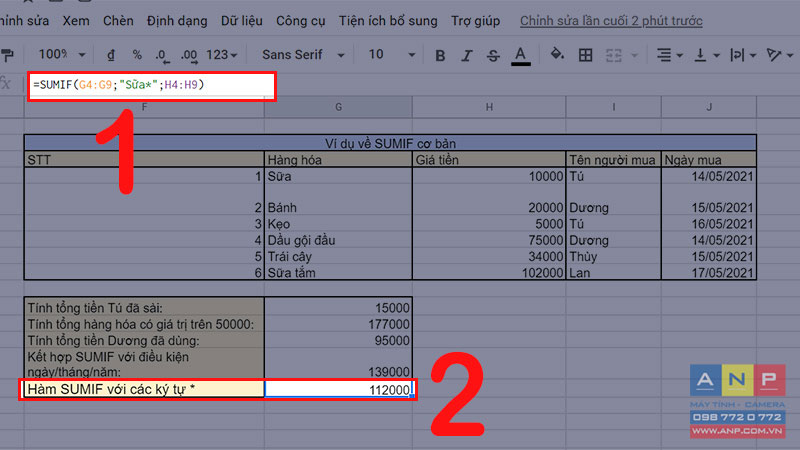Open the Tiện ích bổ sung menu

[388, 21]
